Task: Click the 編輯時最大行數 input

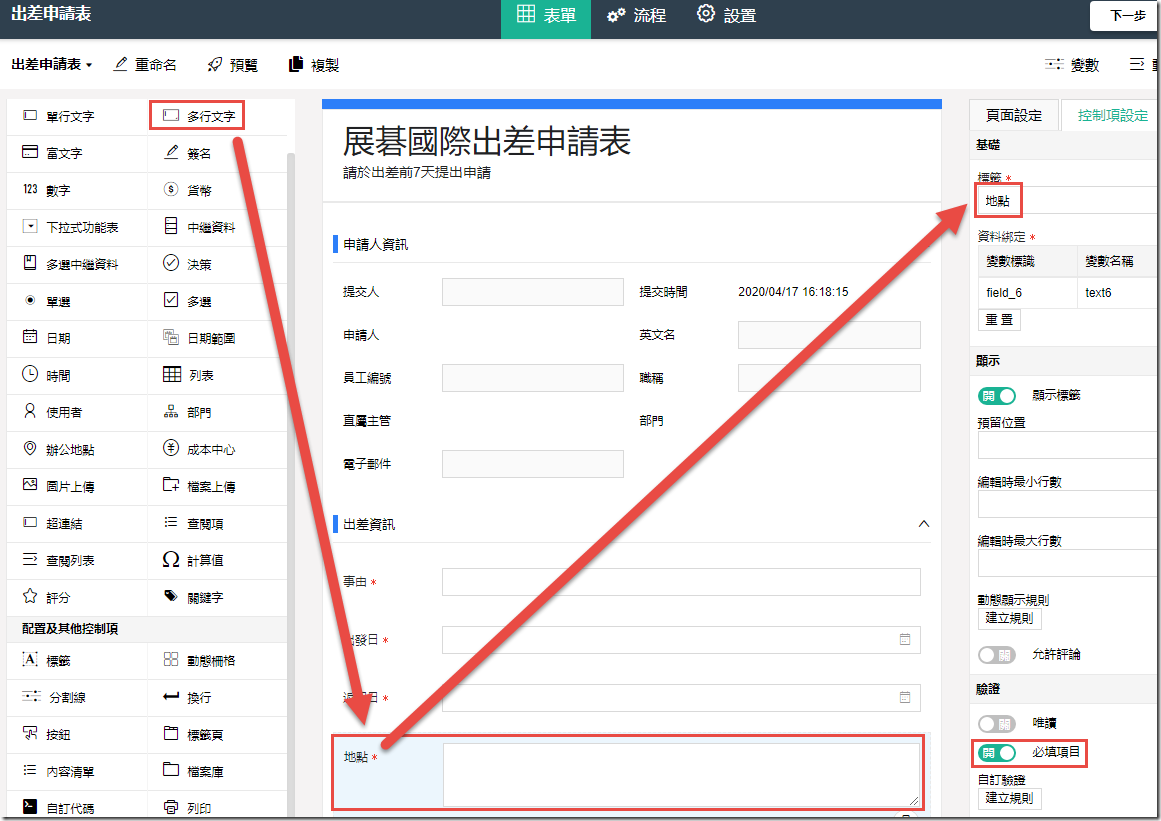Action: 1069,563
